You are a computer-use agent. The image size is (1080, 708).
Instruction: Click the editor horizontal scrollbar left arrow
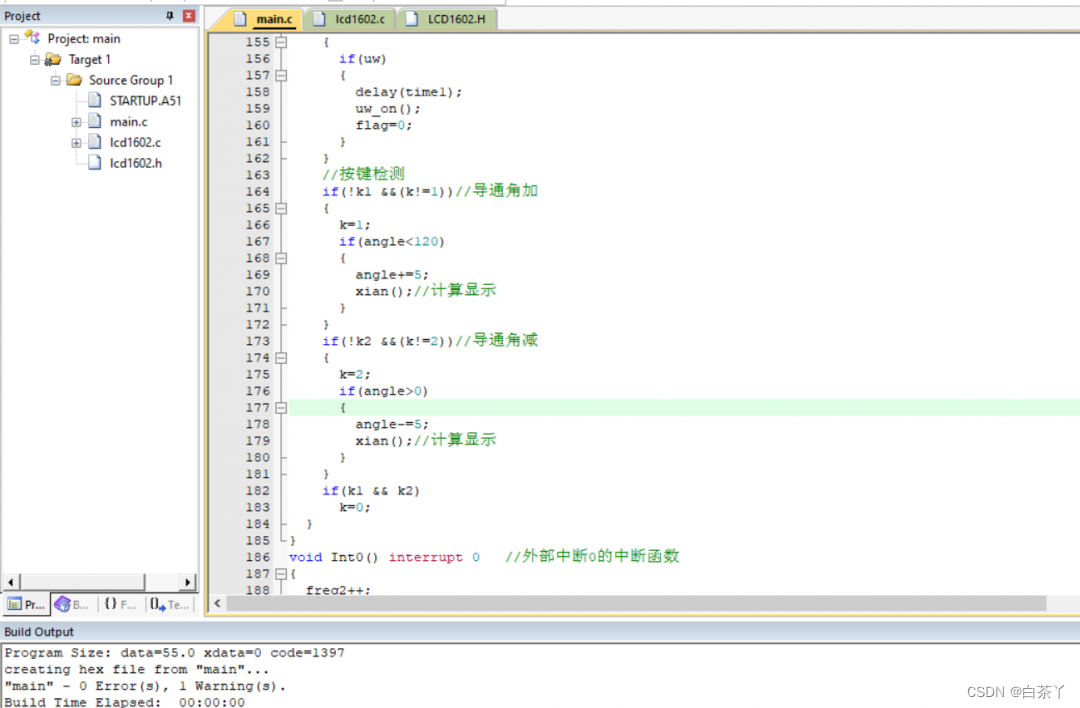[x=217, y=604]
